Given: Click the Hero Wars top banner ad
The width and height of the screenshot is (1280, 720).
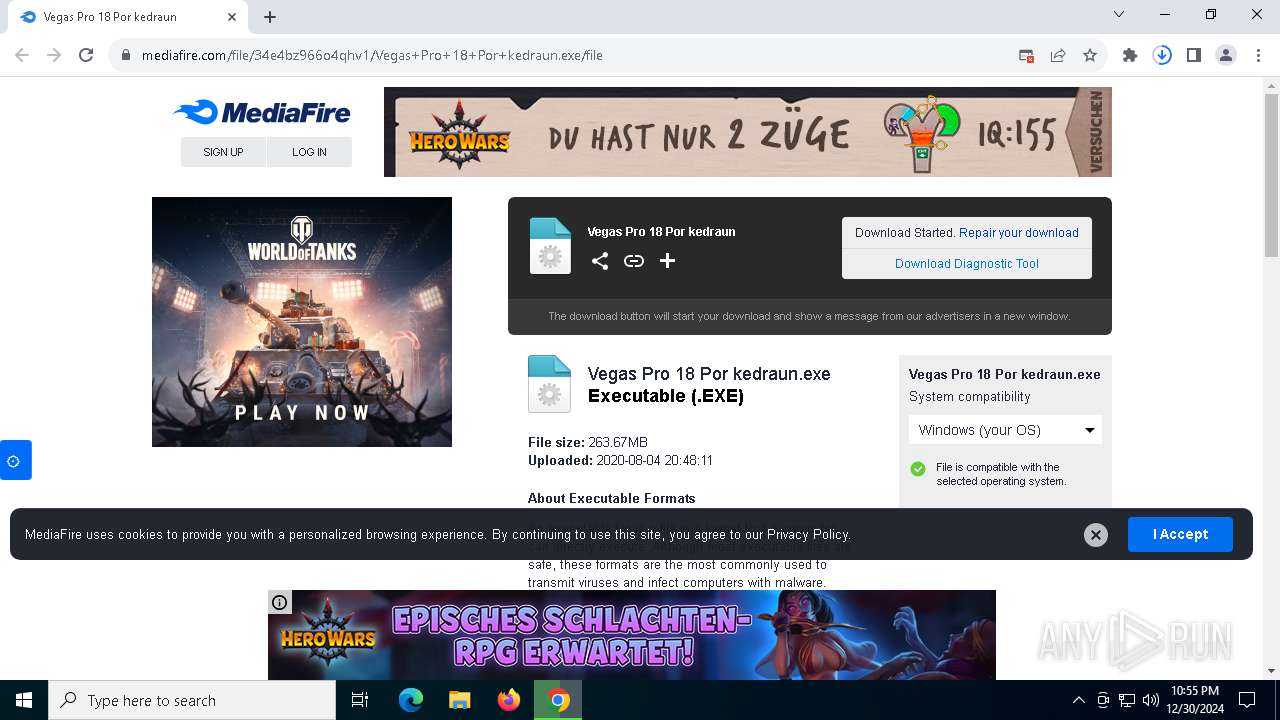Looking at the screenshot, I should tap(748, 132).
